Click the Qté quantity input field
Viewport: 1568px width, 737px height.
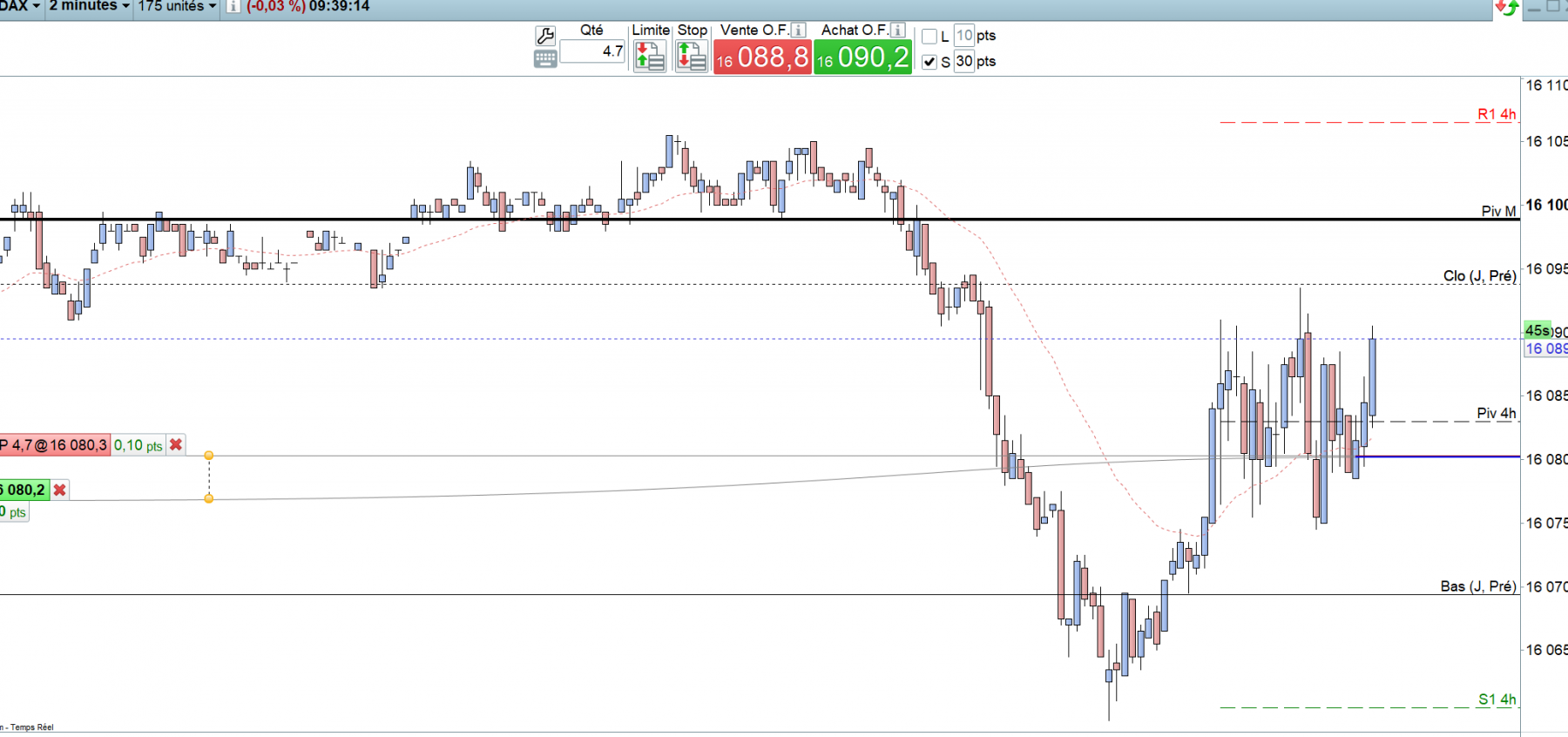(592, 51)
